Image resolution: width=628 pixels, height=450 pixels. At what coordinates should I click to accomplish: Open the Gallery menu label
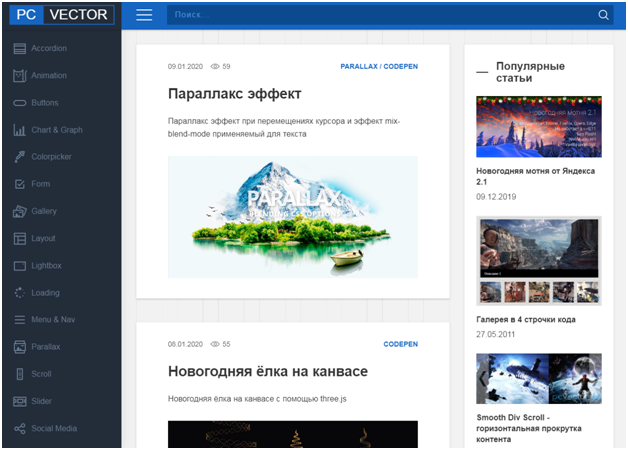coord(44,211)
